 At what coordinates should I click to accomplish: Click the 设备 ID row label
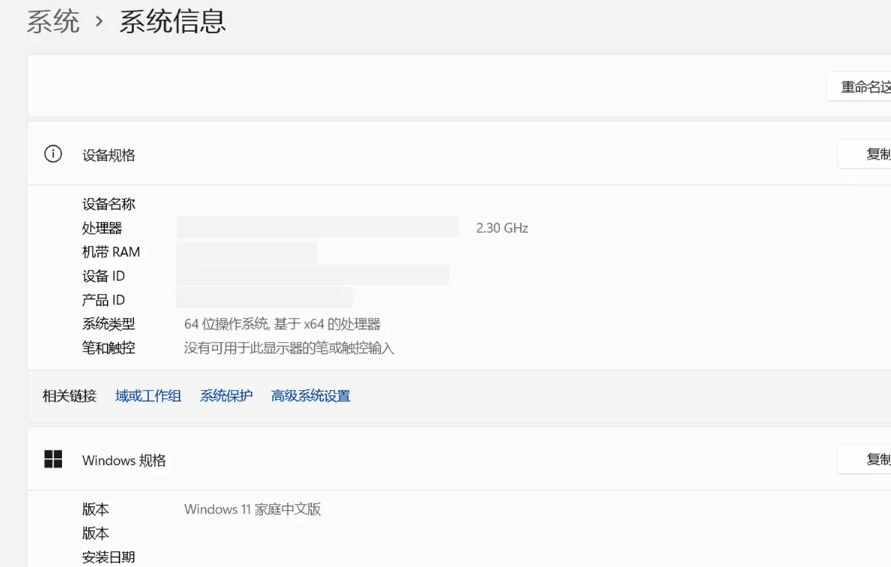(x=103, y=276)
